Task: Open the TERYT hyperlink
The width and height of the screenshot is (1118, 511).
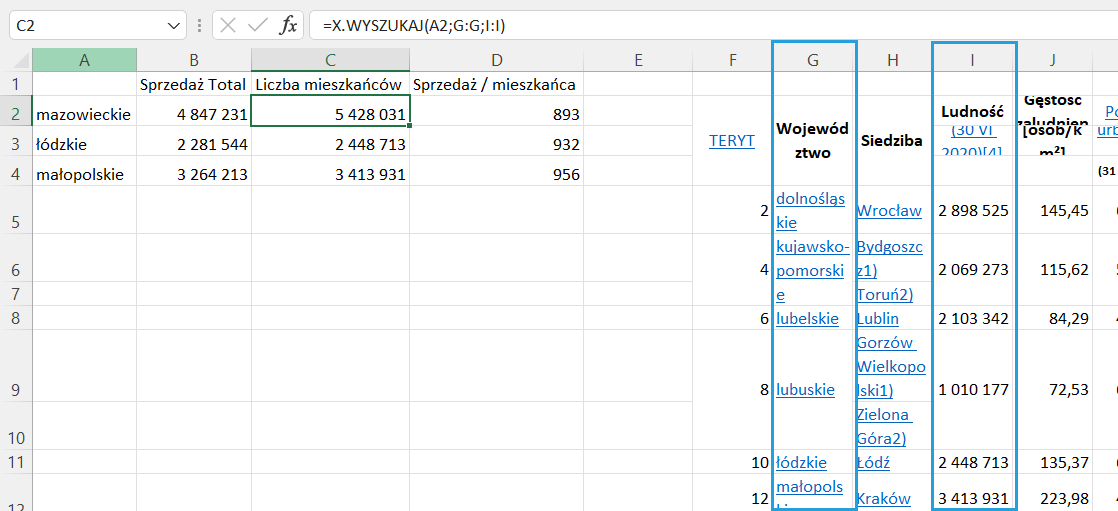Action: pyautogui.click(x=731, y=141)
